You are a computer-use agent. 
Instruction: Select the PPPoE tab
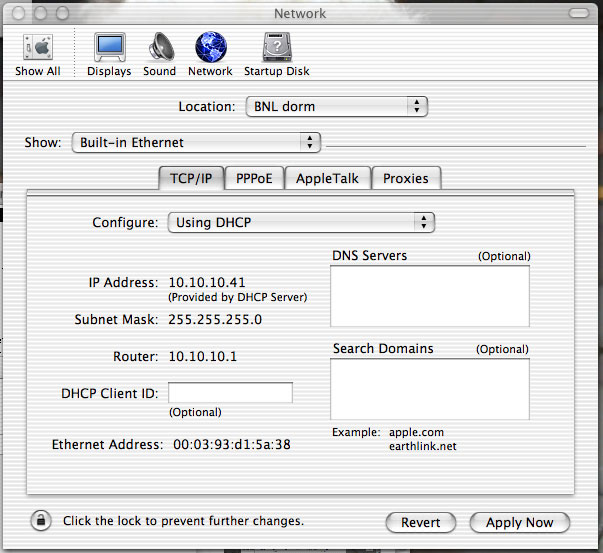254,178
